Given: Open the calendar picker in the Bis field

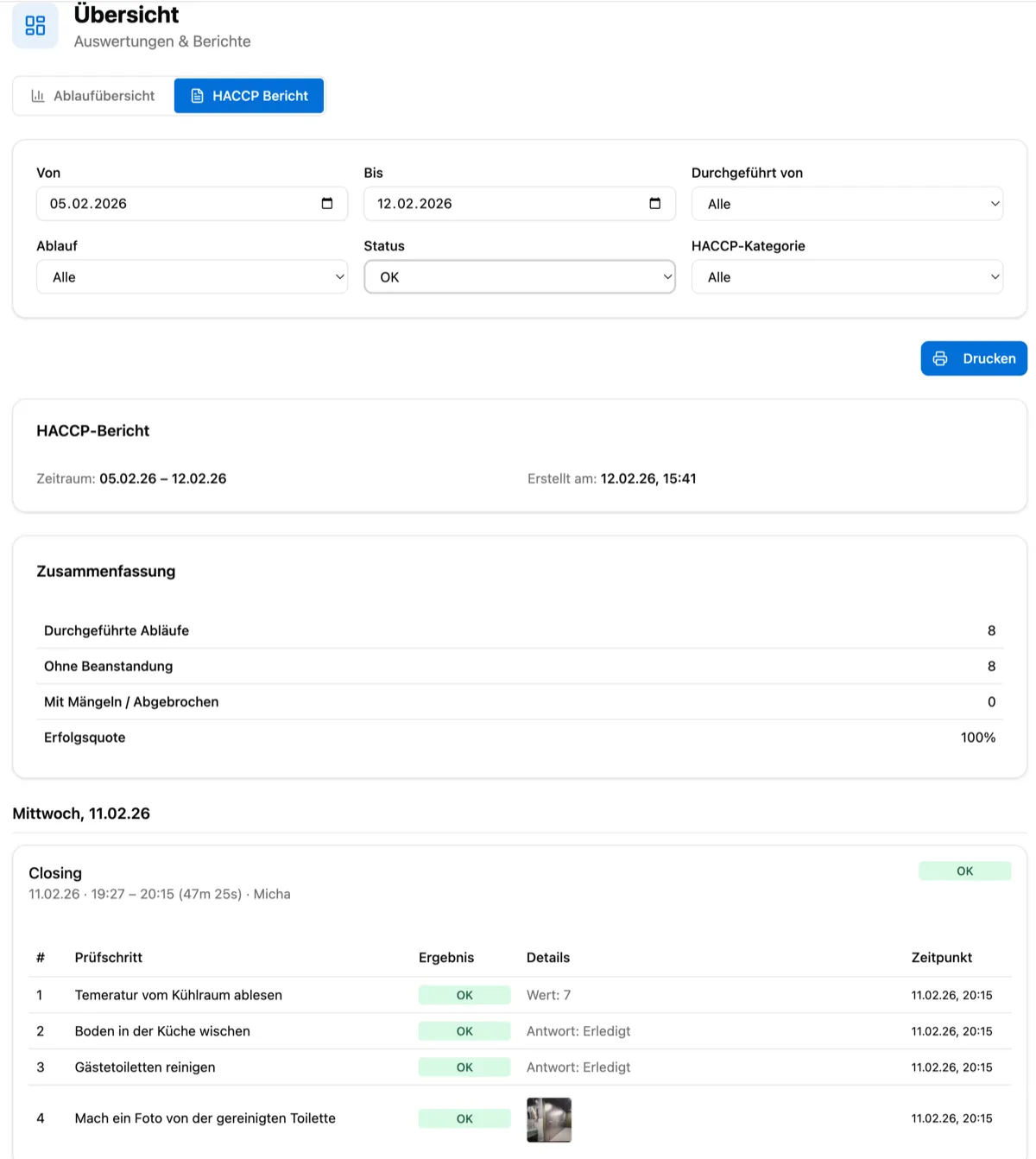Looking at the screenshot, I should 654,204.
